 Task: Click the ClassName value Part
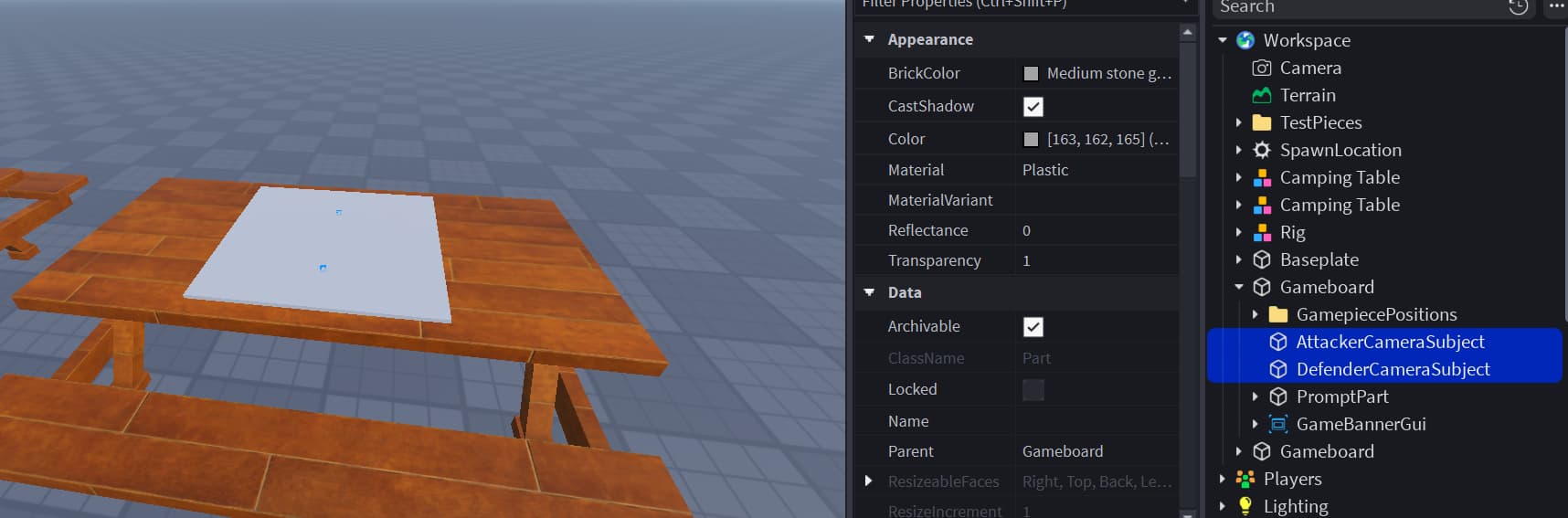(x=1036, y=358)
